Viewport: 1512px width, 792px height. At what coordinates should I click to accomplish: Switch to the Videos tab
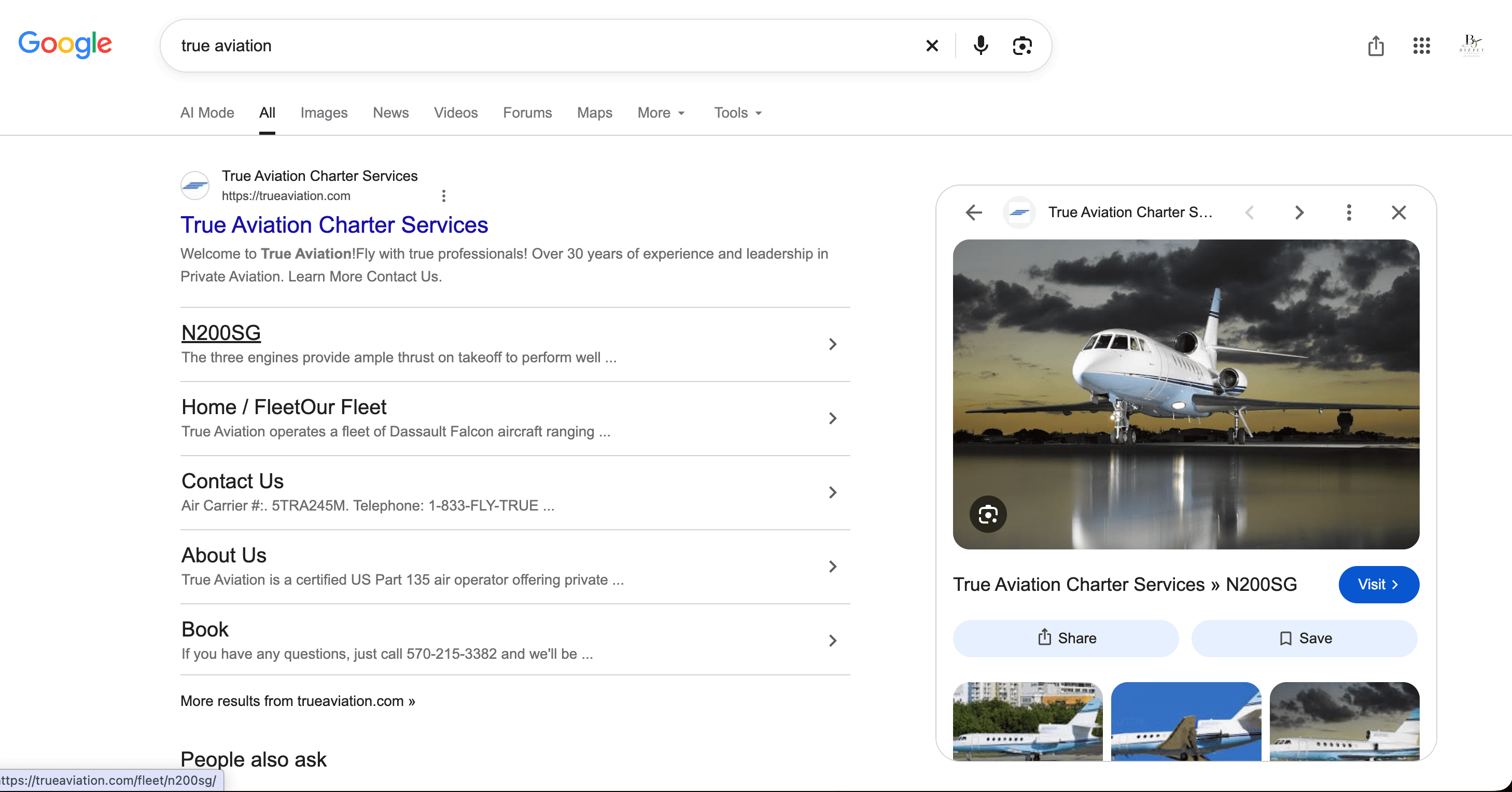point(455,112)
